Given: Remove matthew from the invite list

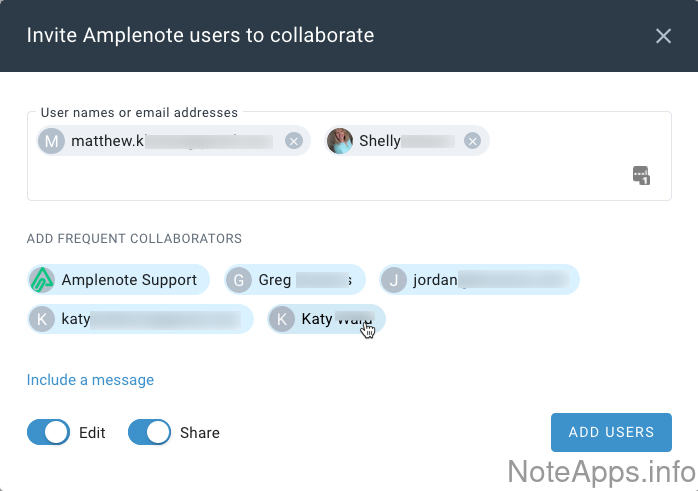Looking at the screenshot, I should 293,141.
